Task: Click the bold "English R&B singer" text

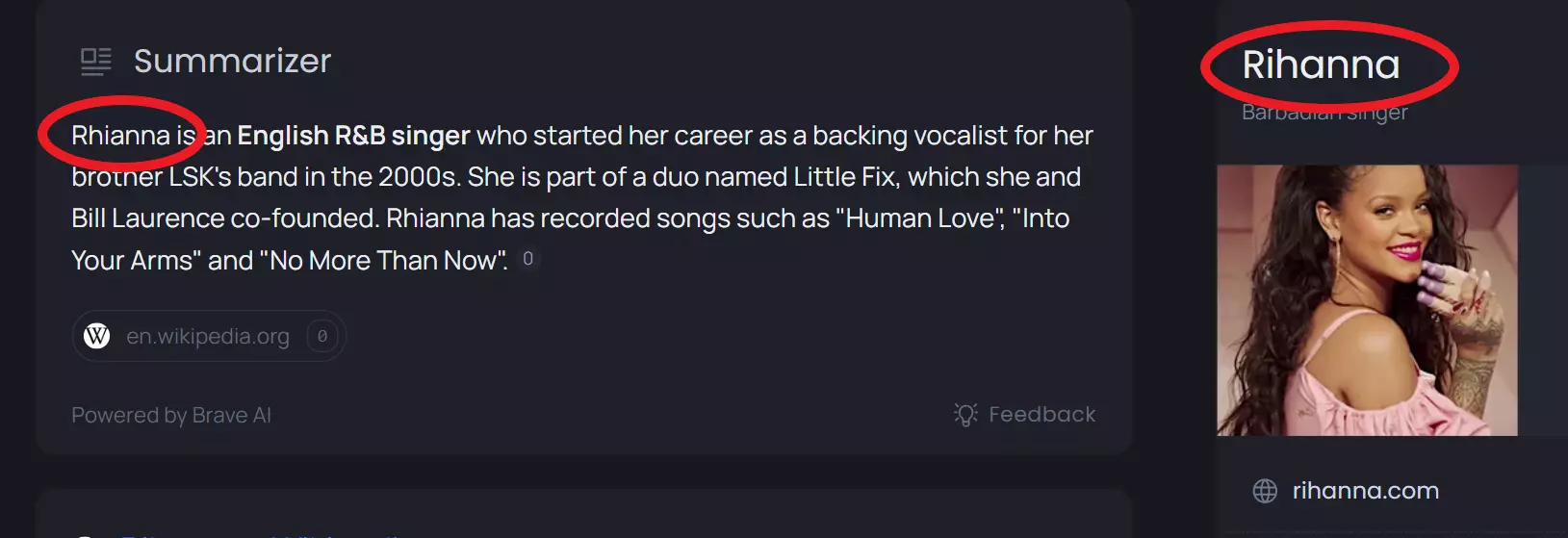Action: 353,136
